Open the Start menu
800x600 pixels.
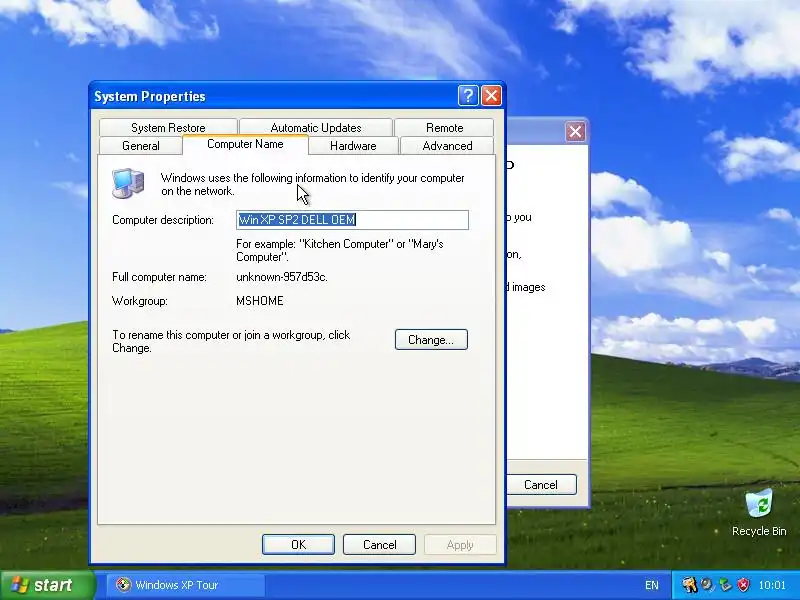[47, 585]
